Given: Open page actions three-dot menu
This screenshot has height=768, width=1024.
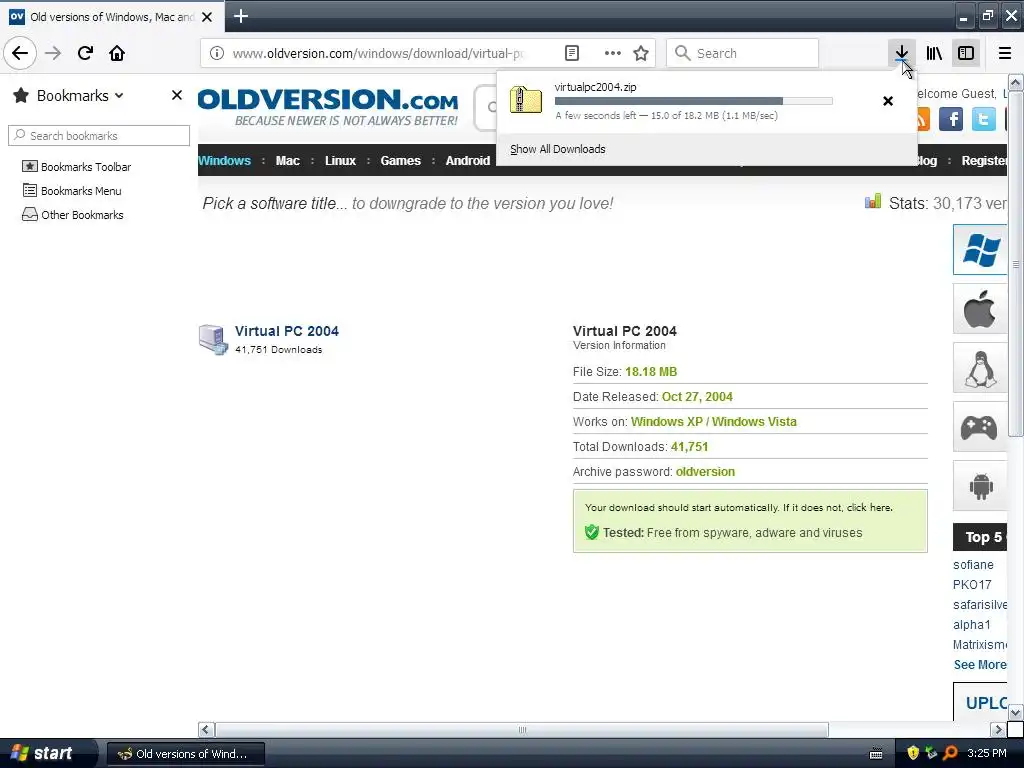Looking at the screenshot, I should [613, 54].
